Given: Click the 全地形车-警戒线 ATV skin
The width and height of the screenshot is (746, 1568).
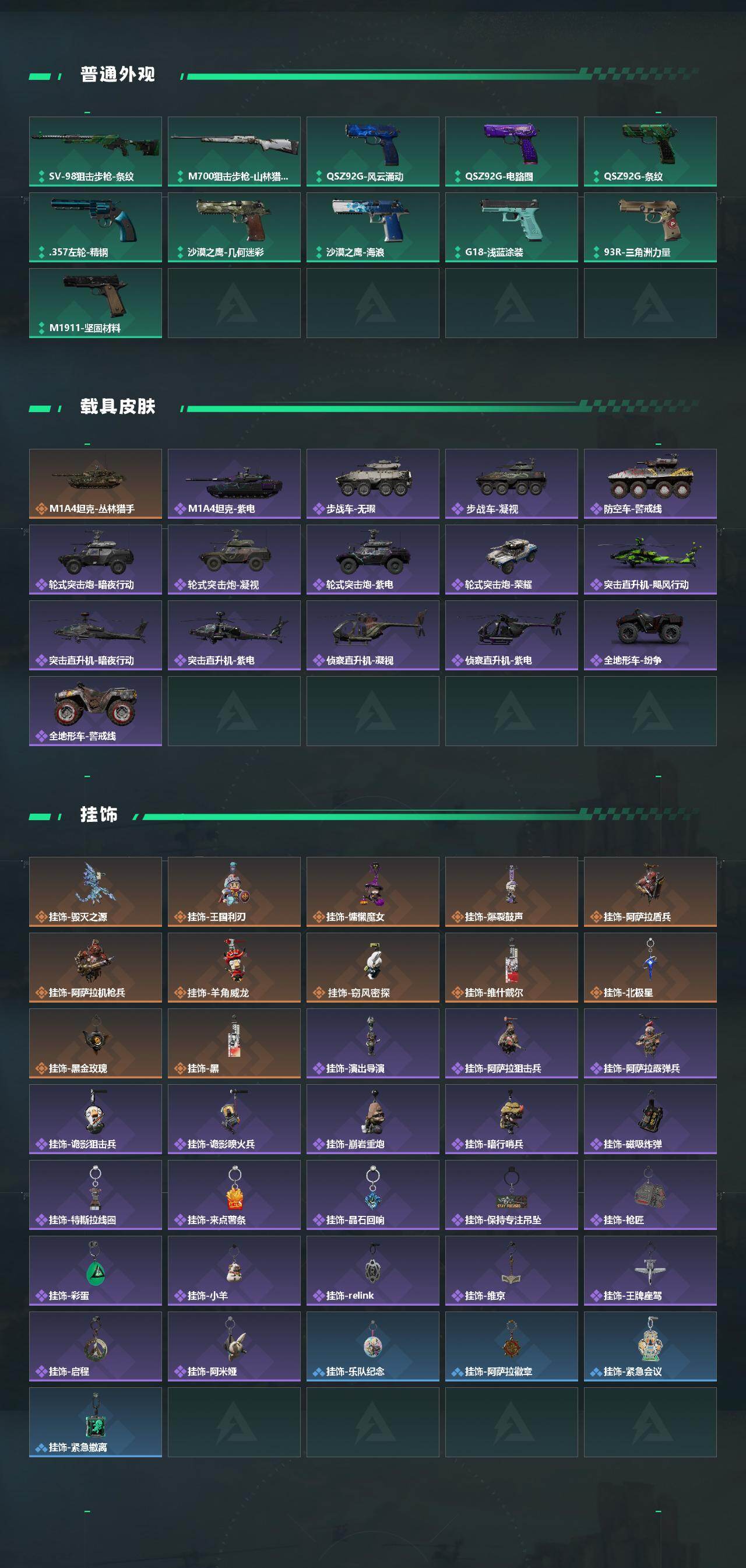Looking at the screenshot, I should 96,711.
